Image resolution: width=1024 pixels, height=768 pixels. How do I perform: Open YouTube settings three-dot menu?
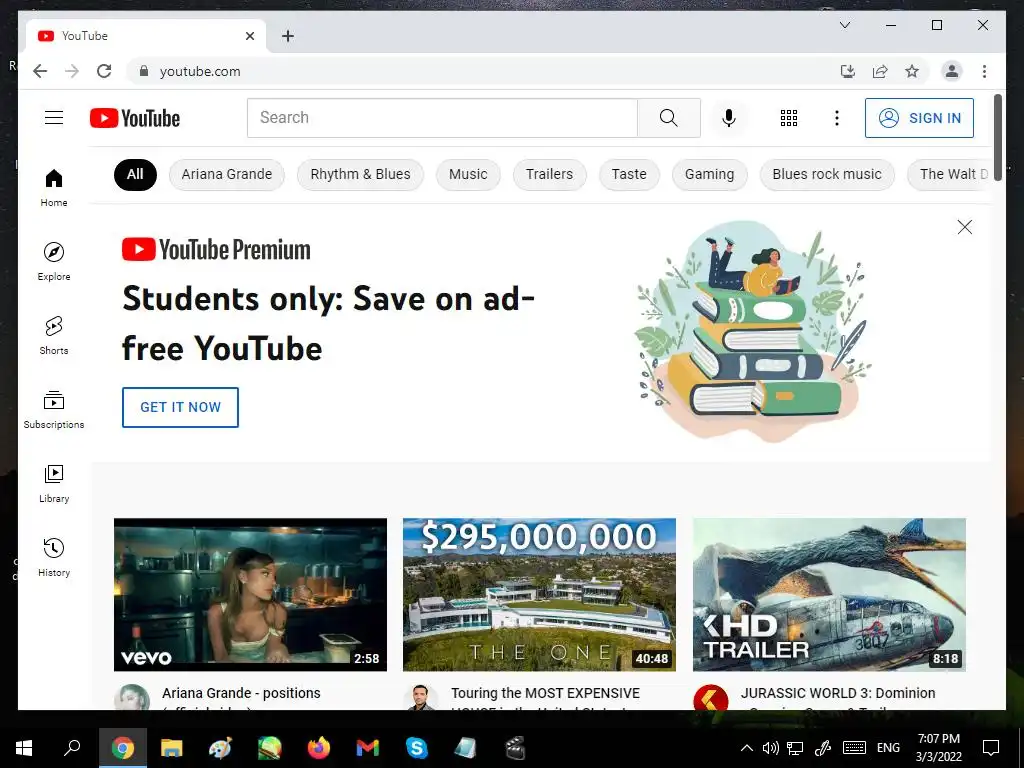tap(837, 118)
